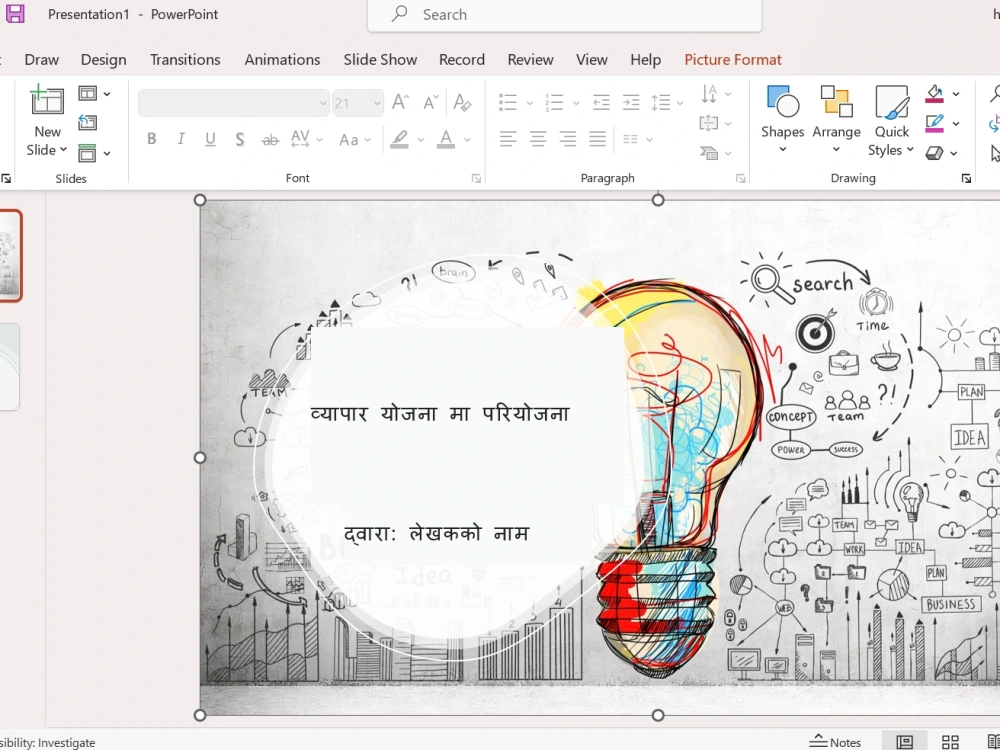
Task: Apply text highlight color
Action: (x=400, y=139)
